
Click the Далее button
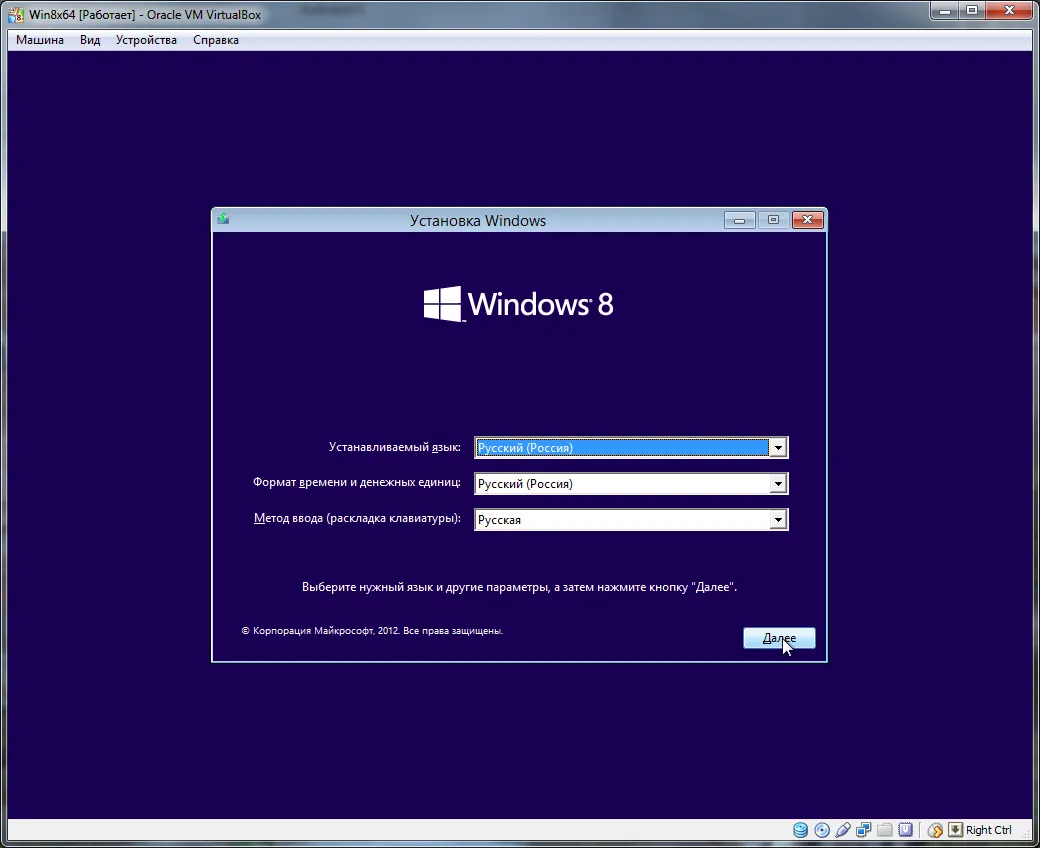coord(779,638)
